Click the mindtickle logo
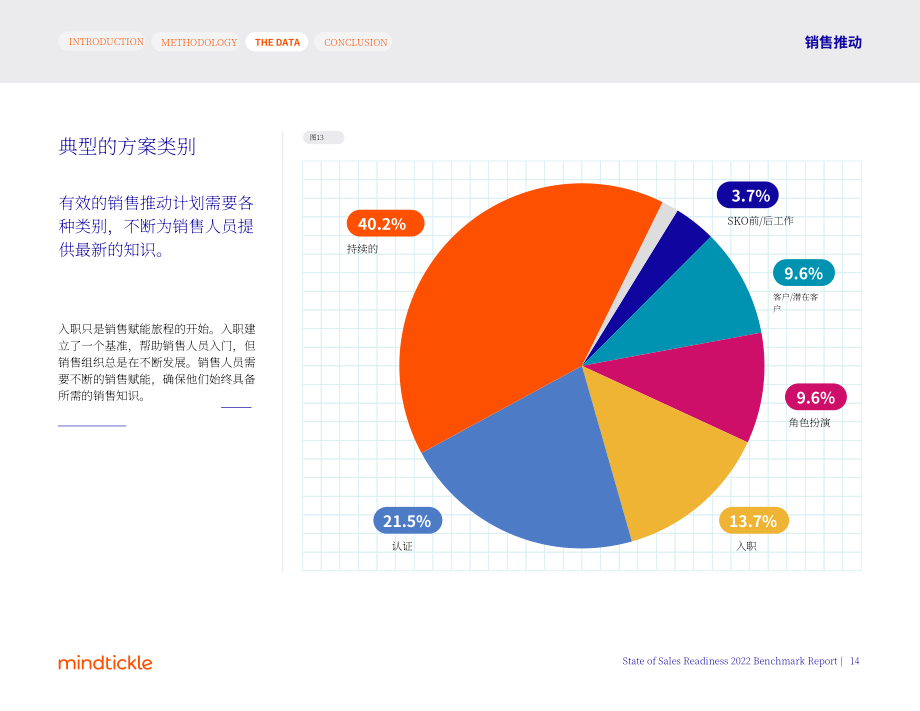The height and width of the screenshot is (711, 920). pyautogui.click(x=106, y=662)
